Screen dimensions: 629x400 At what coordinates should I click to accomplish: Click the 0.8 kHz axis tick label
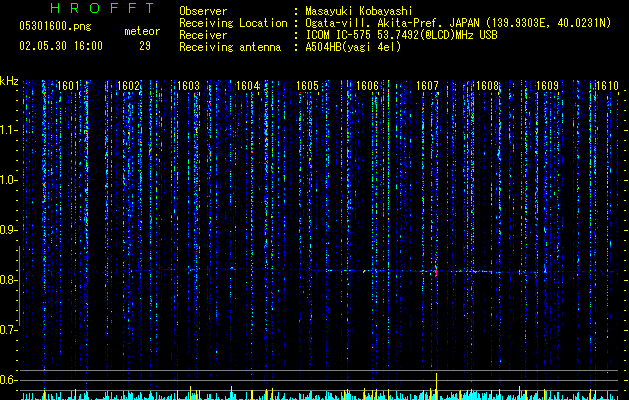(7, 280)
